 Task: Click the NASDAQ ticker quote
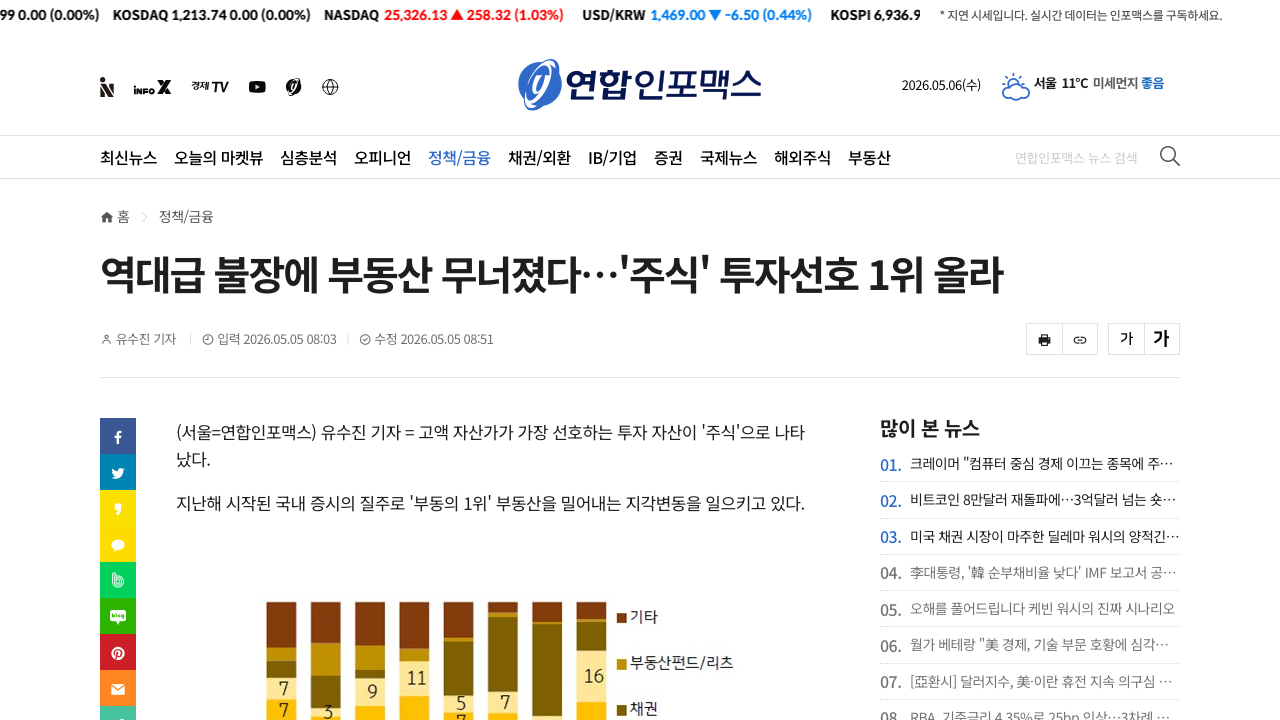[x=443, y=15]
